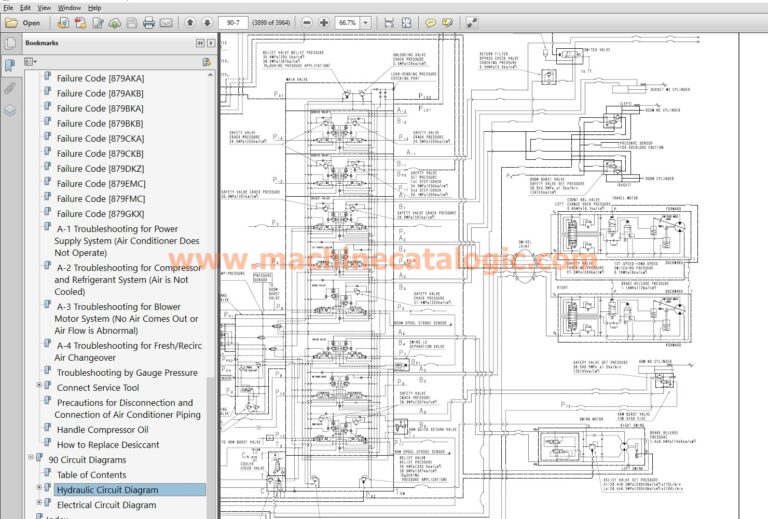Open the Layers panel sidebar icon

pyautogui.click(x=9, y=111)
